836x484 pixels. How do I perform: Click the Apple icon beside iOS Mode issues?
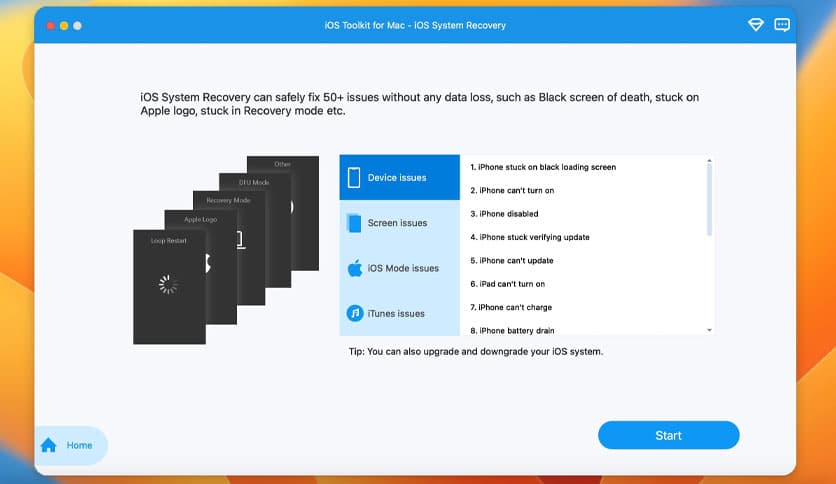(355, 268)
